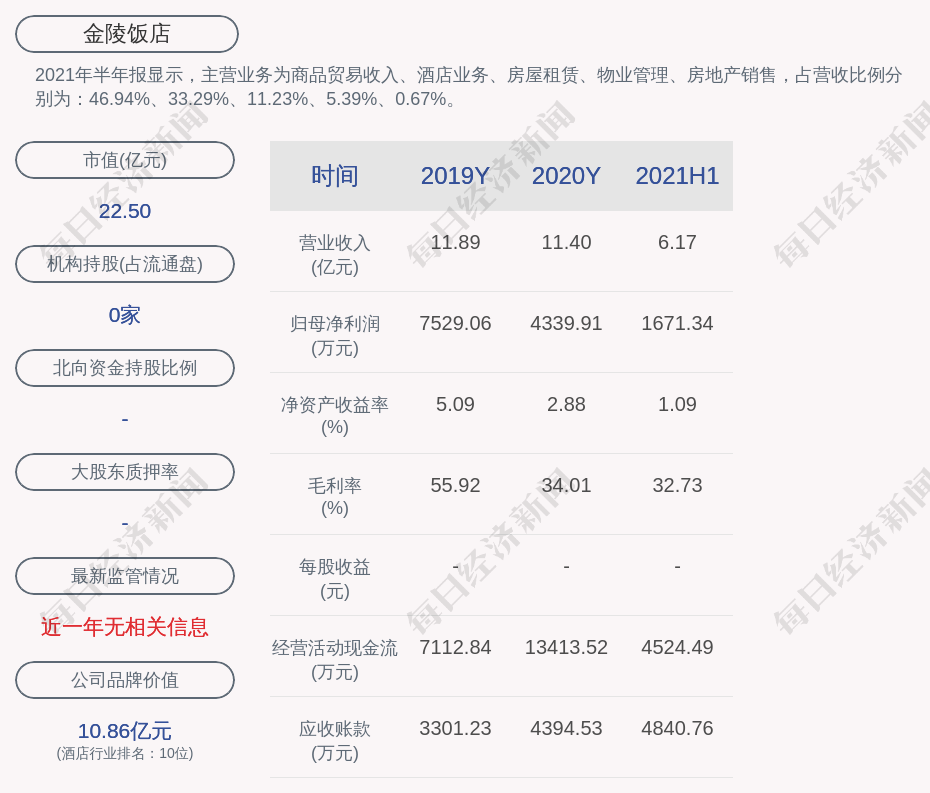Click the 营业收入(亿元) row label
This screenshot has height=793, width=930.
tap(335, 254)
